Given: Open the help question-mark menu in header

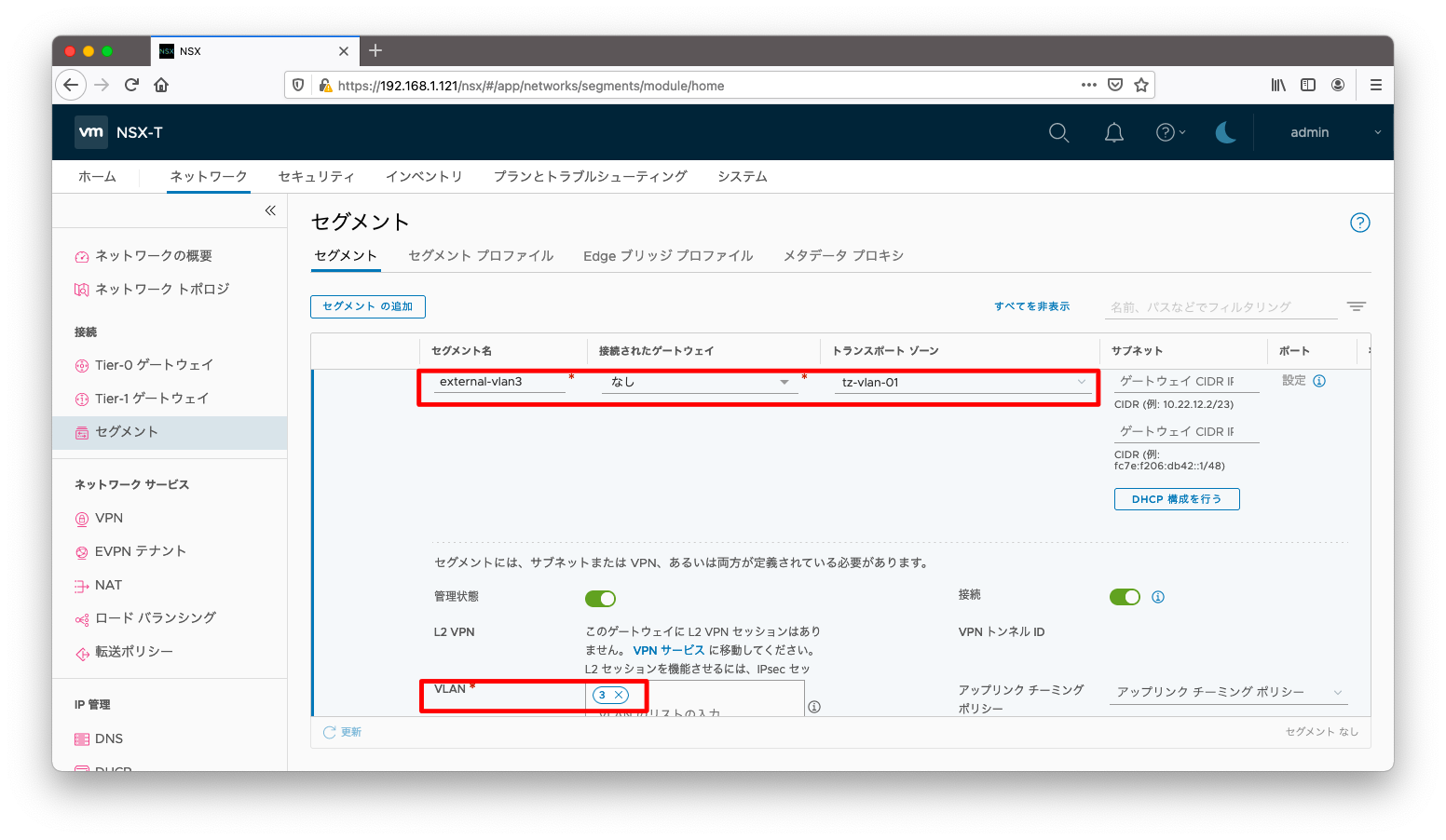Looking at the screenshot, I should click(x=1170, y=133).
